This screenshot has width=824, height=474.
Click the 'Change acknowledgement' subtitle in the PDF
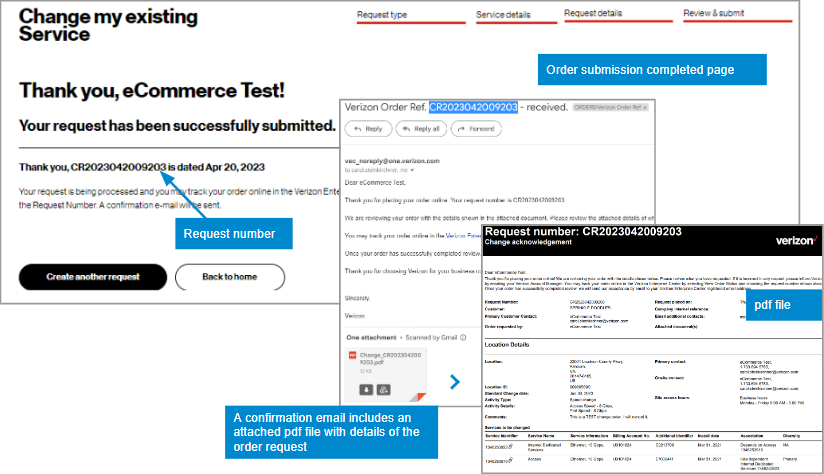528,242
